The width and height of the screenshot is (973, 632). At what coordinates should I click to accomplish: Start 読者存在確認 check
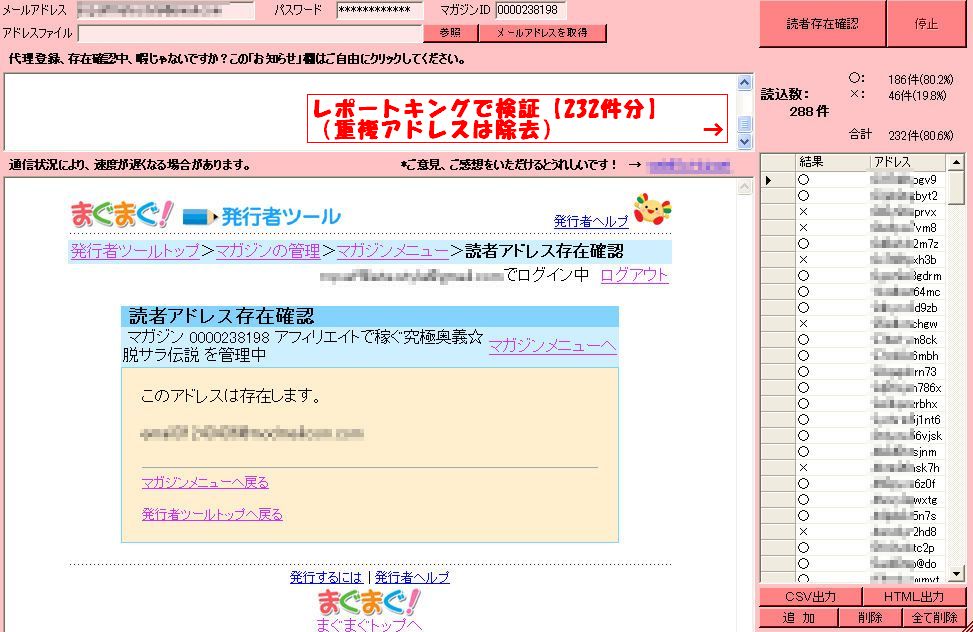[x=822, y=24]
